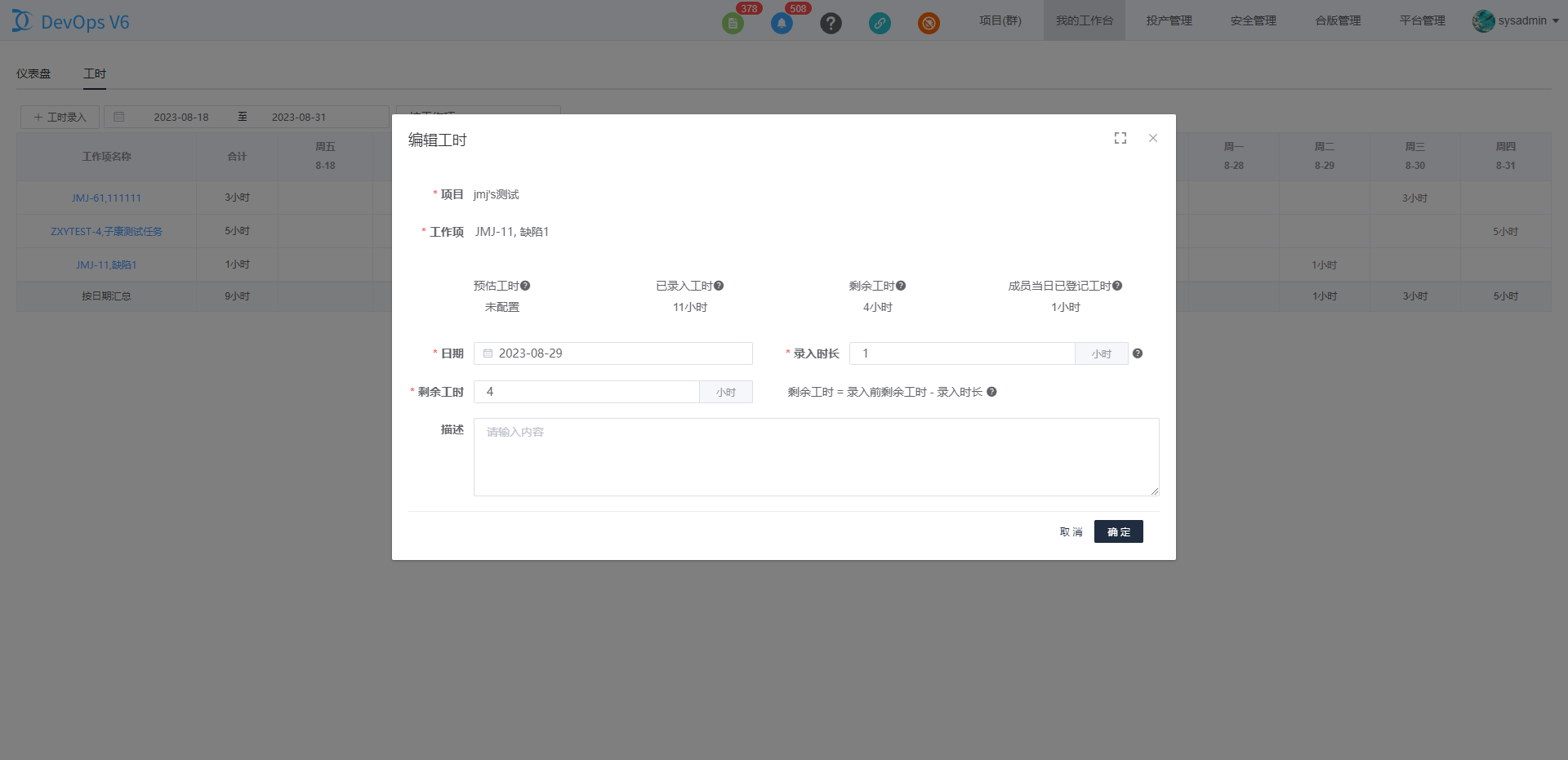Screen dimensions: 1568x760
Task: Click the teal link icon in header
Action: click(880, 23)
